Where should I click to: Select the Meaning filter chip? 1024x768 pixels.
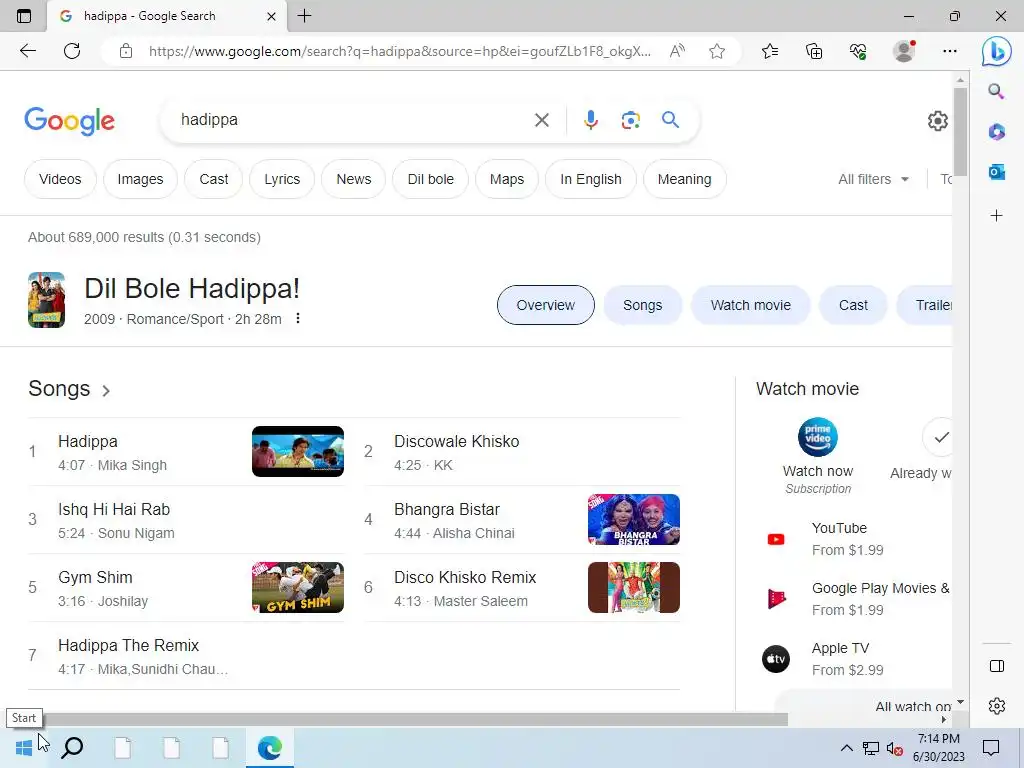coord(684,179)
